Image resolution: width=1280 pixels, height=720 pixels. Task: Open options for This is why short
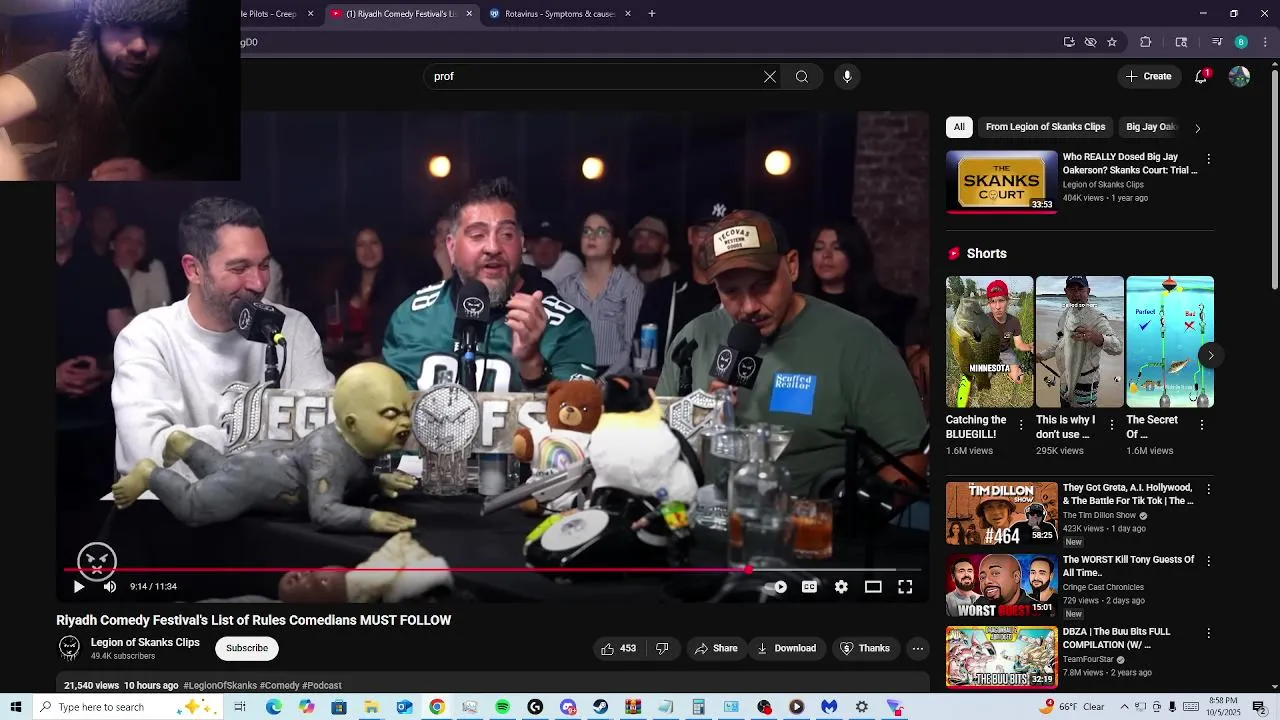(x=1111, y=425)
